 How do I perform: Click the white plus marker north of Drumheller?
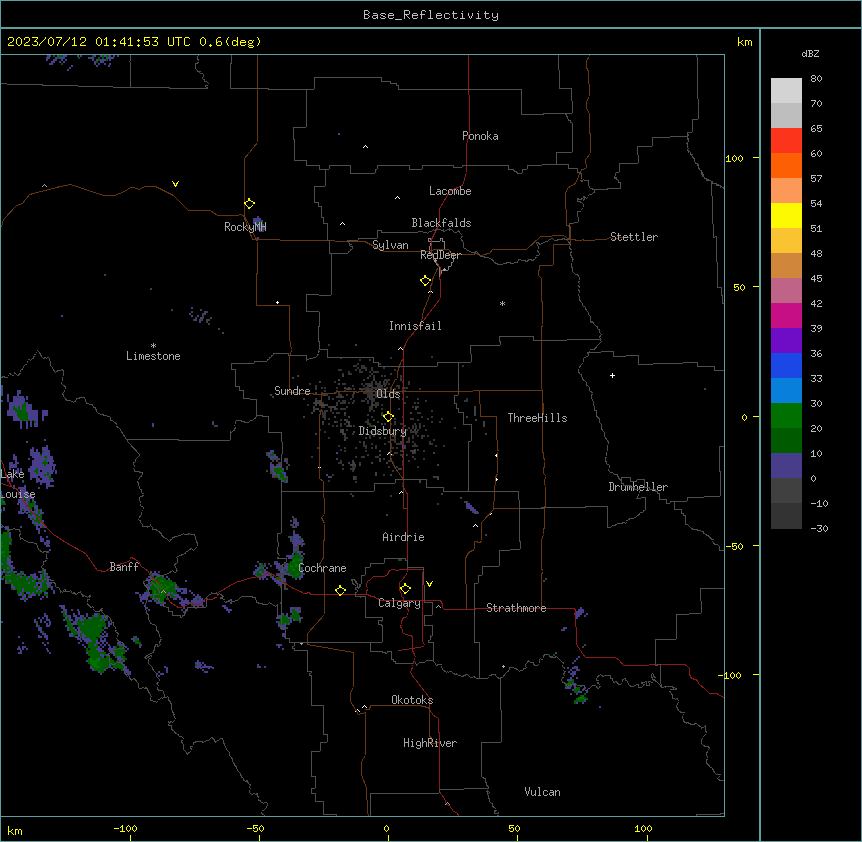(x=612, y=375)
